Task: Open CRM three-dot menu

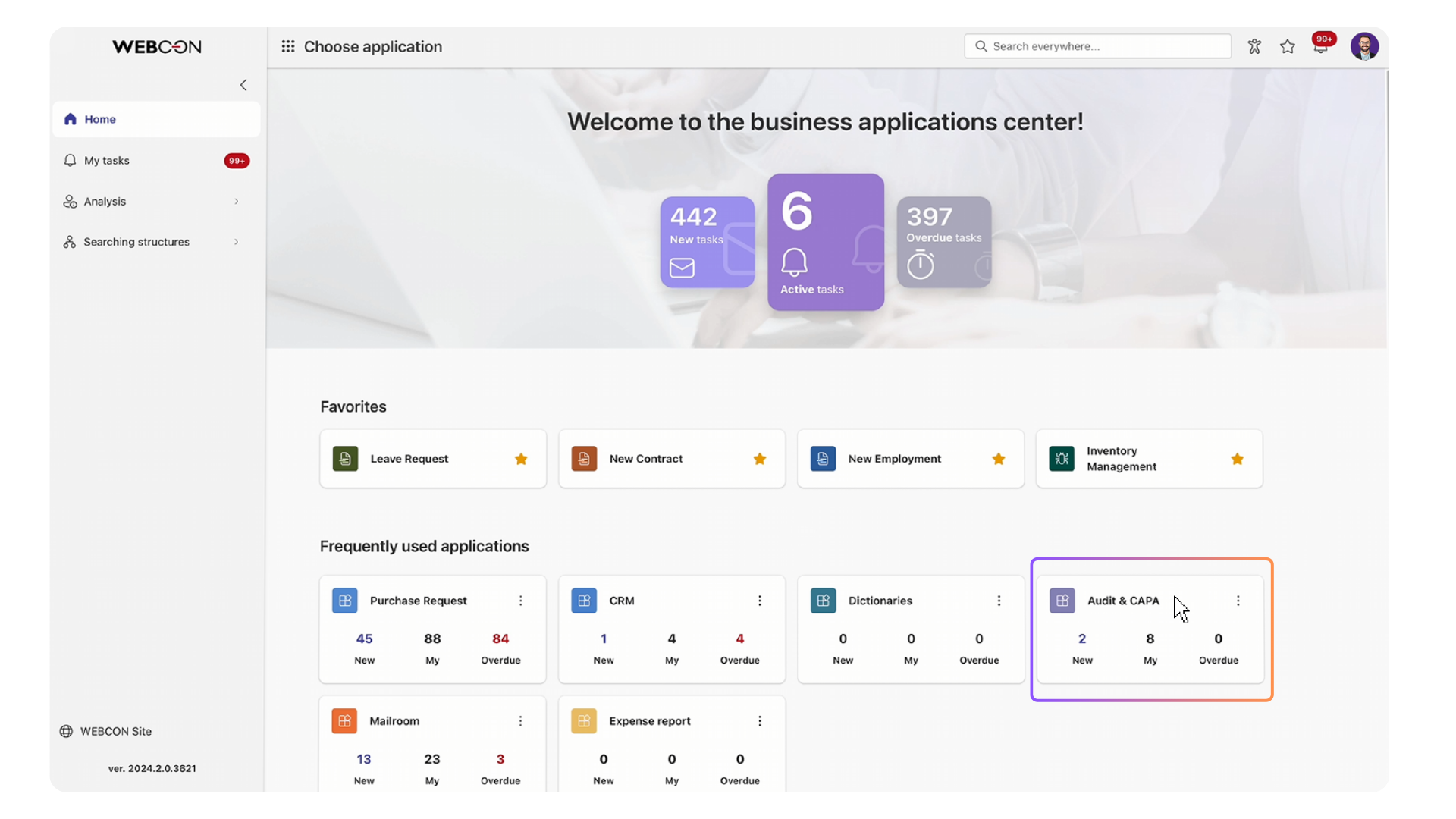Action: click(x=760, y=601)
